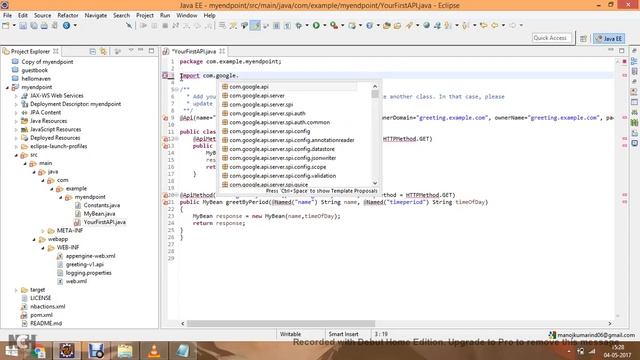Click the Suspend debug toolbar icon
The image size is (640, 360).
[x=154, y=25]
